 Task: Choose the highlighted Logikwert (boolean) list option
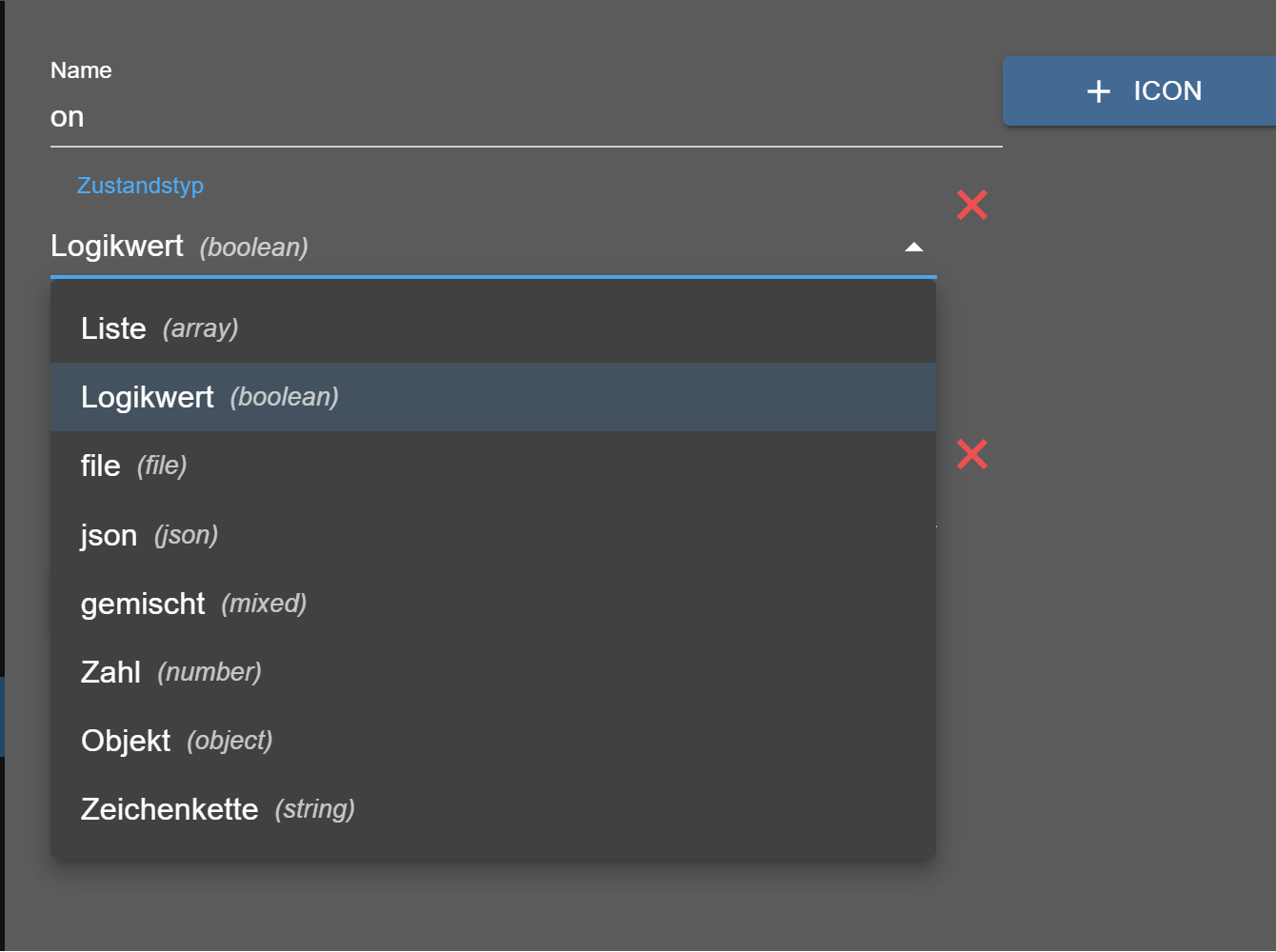[209, 397]
